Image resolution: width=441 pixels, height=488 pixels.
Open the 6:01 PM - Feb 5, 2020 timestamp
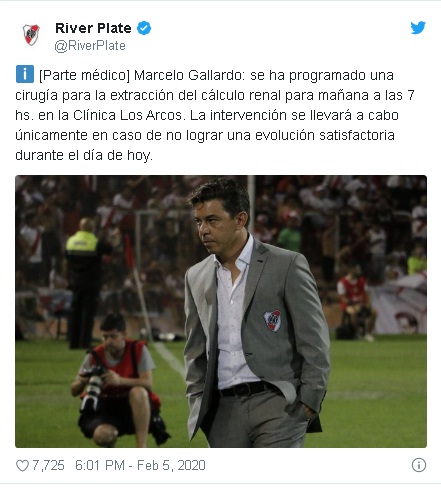pyautogui.click(x=140, y=465)
